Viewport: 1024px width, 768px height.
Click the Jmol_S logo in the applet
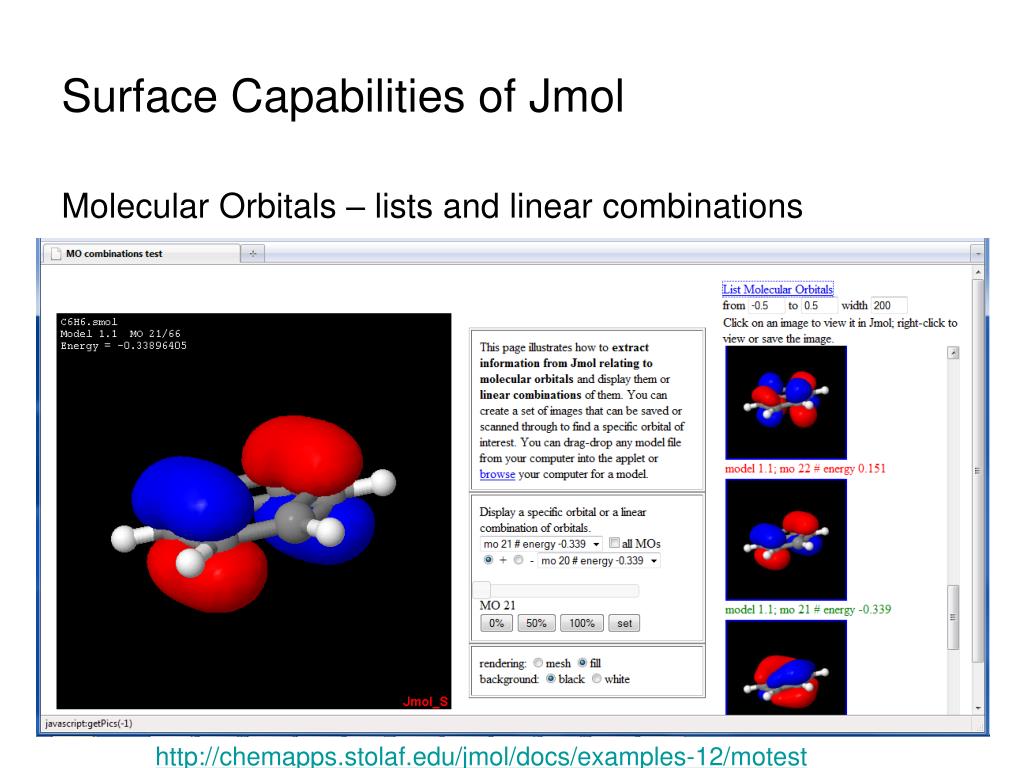(x=425, y=701)
